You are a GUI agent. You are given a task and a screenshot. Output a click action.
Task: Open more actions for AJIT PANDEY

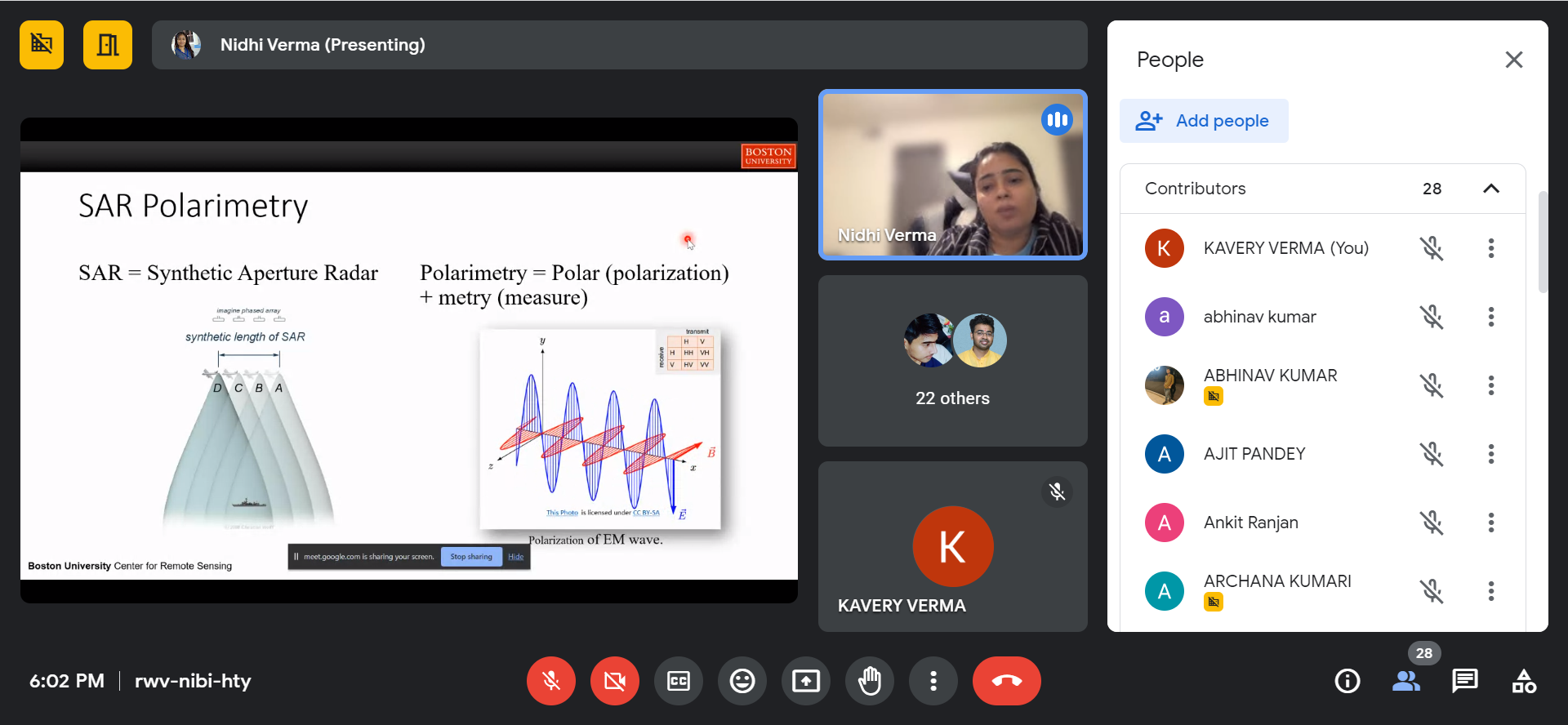[x=1490, y=454]
